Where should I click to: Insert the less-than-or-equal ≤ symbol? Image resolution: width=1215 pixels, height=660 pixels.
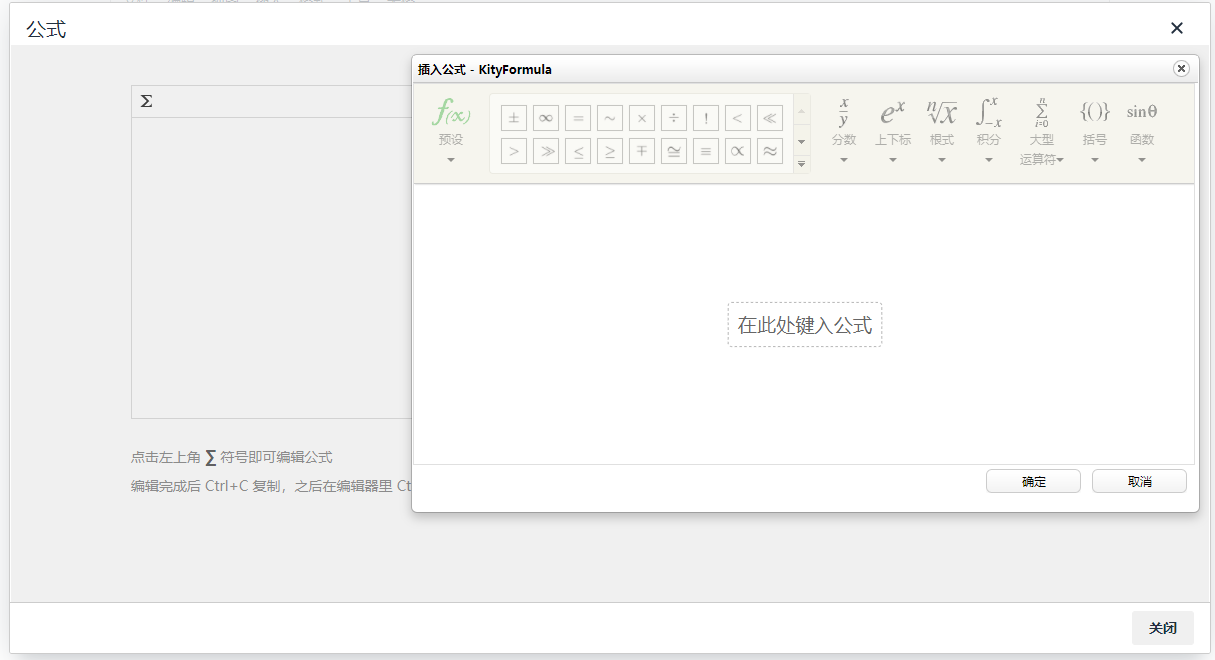click(x=577, y=150)
